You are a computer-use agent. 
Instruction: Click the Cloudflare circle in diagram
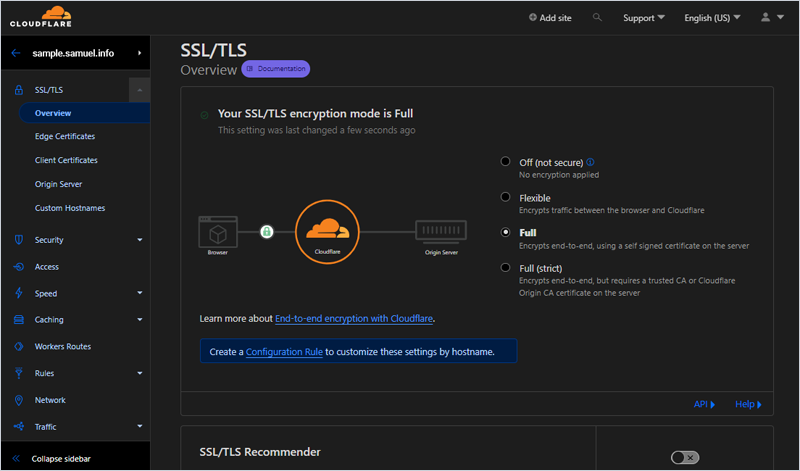pyautogui.click(x=327, y=232)
